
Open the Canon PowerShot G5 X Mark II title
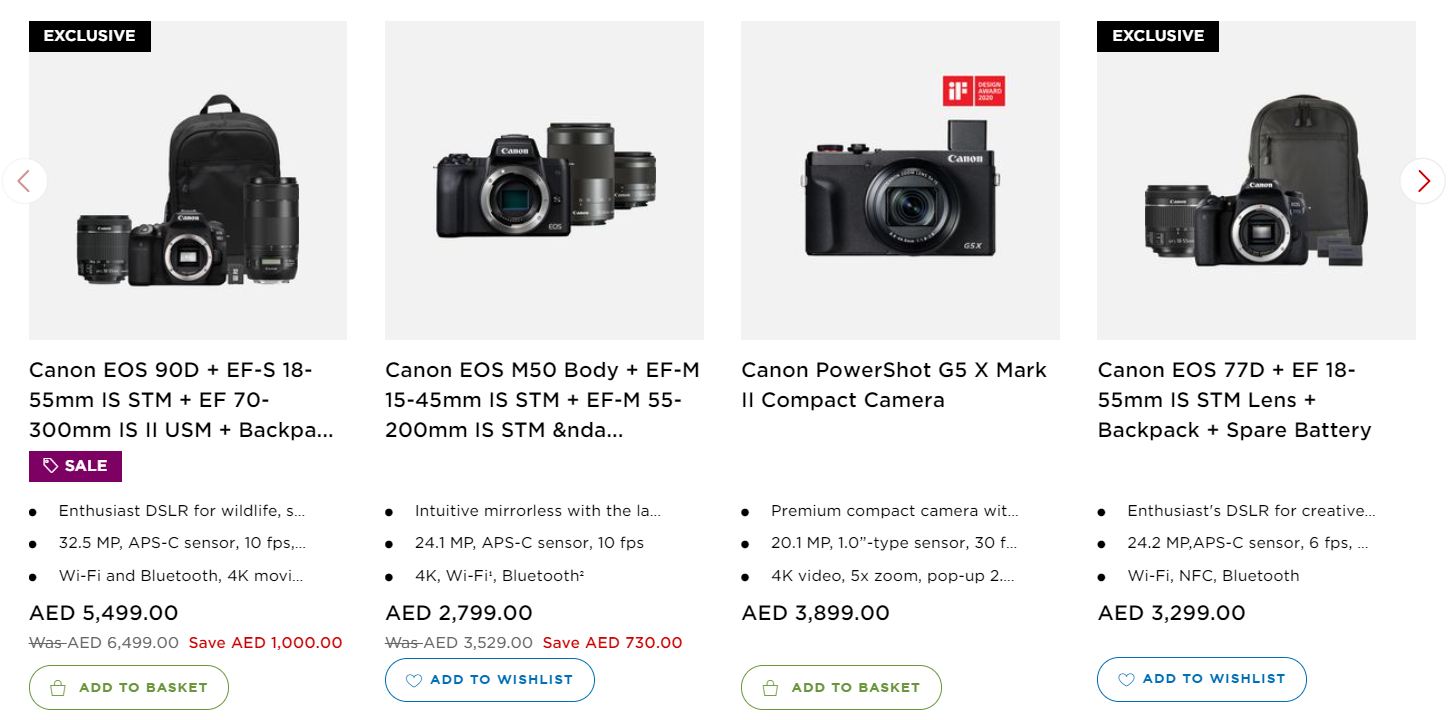pyautogui.click(x=893, y=384)
